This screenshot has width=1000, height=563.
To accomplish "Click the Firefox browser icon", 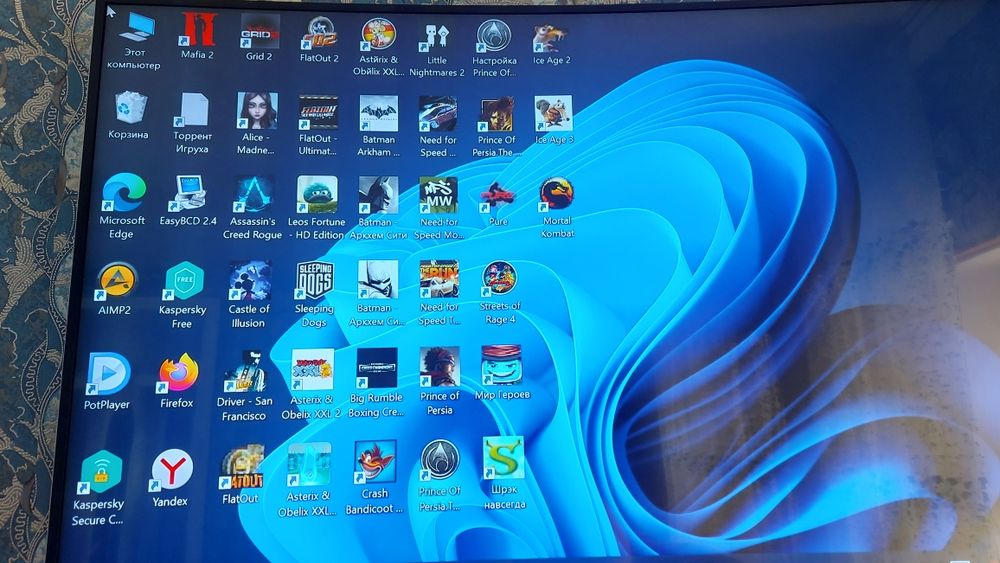I will tap(177, 380).
